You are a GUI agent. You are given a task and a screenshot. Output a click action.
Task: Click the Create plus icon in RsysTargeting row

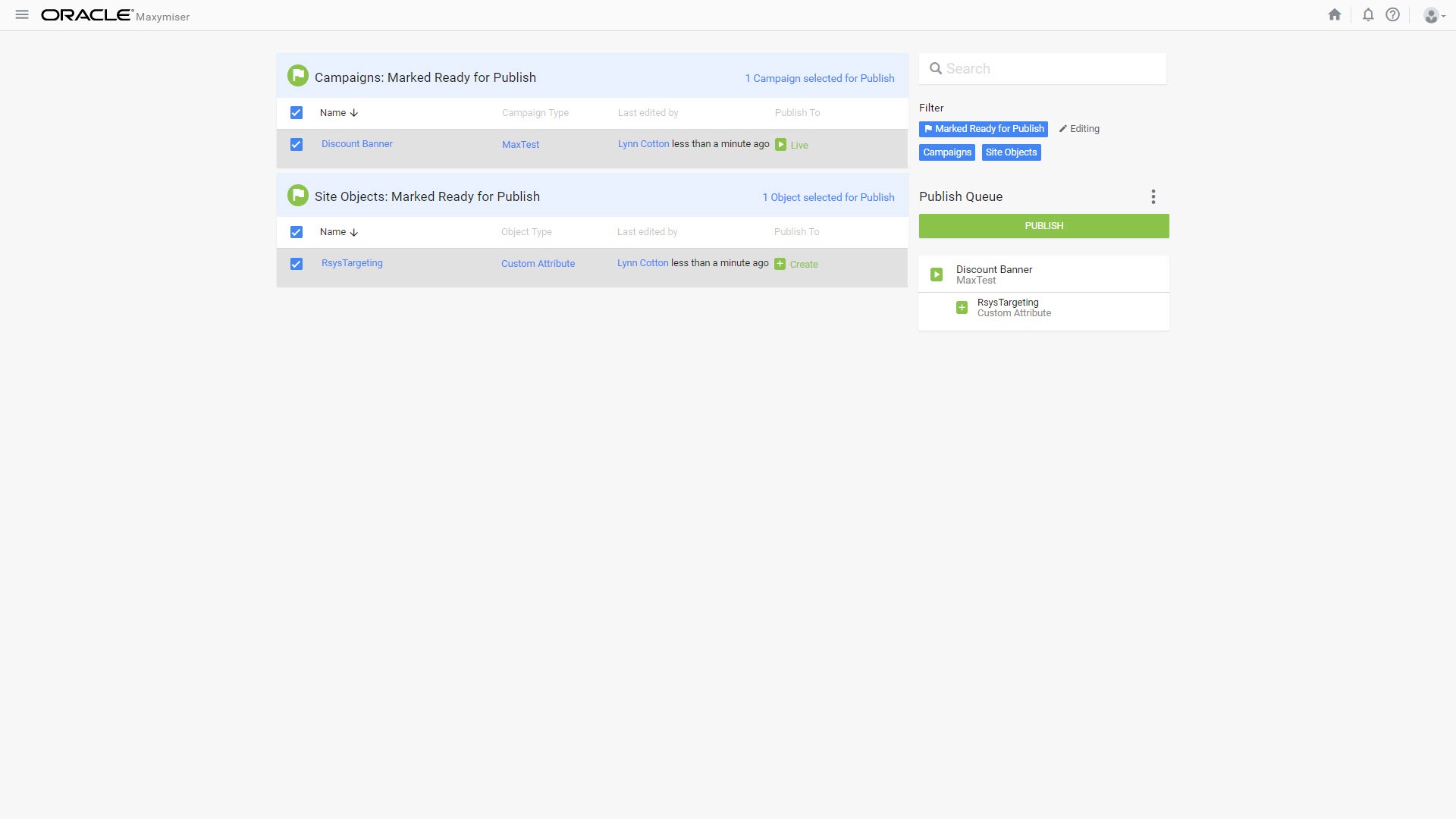point(780,264)
